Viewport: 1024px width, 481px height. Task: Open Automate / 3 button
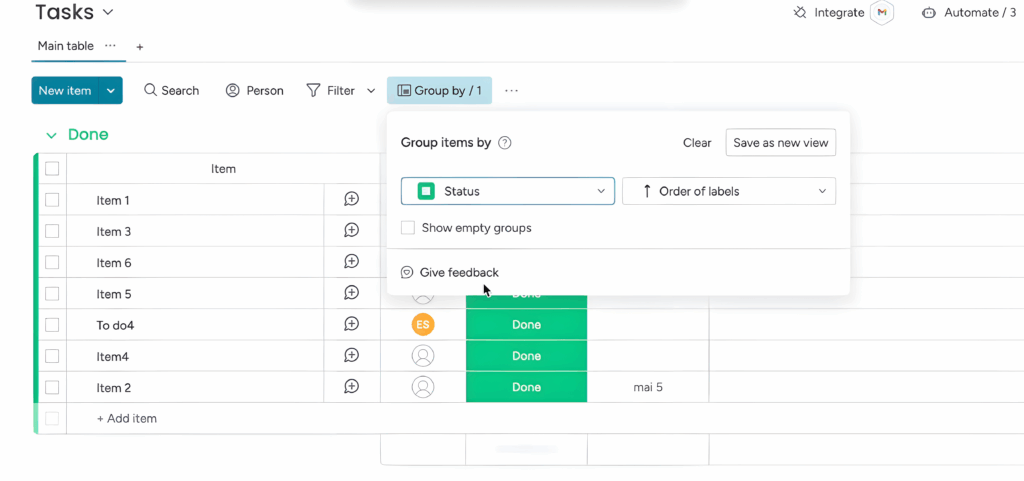pyautogui.click(x=968, y=12)
